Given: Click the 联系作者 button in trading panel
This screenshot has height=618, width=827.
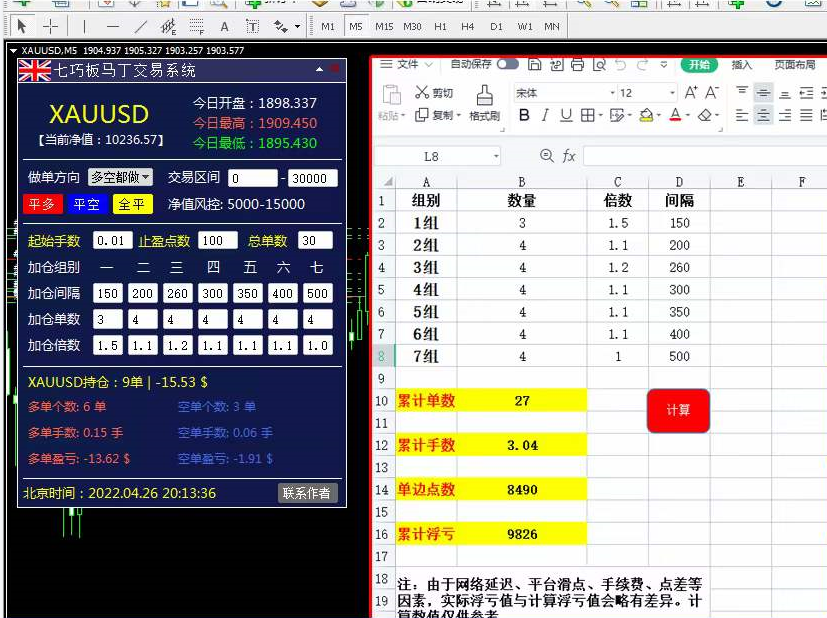Looking at the screenshot, I should 307,492.
